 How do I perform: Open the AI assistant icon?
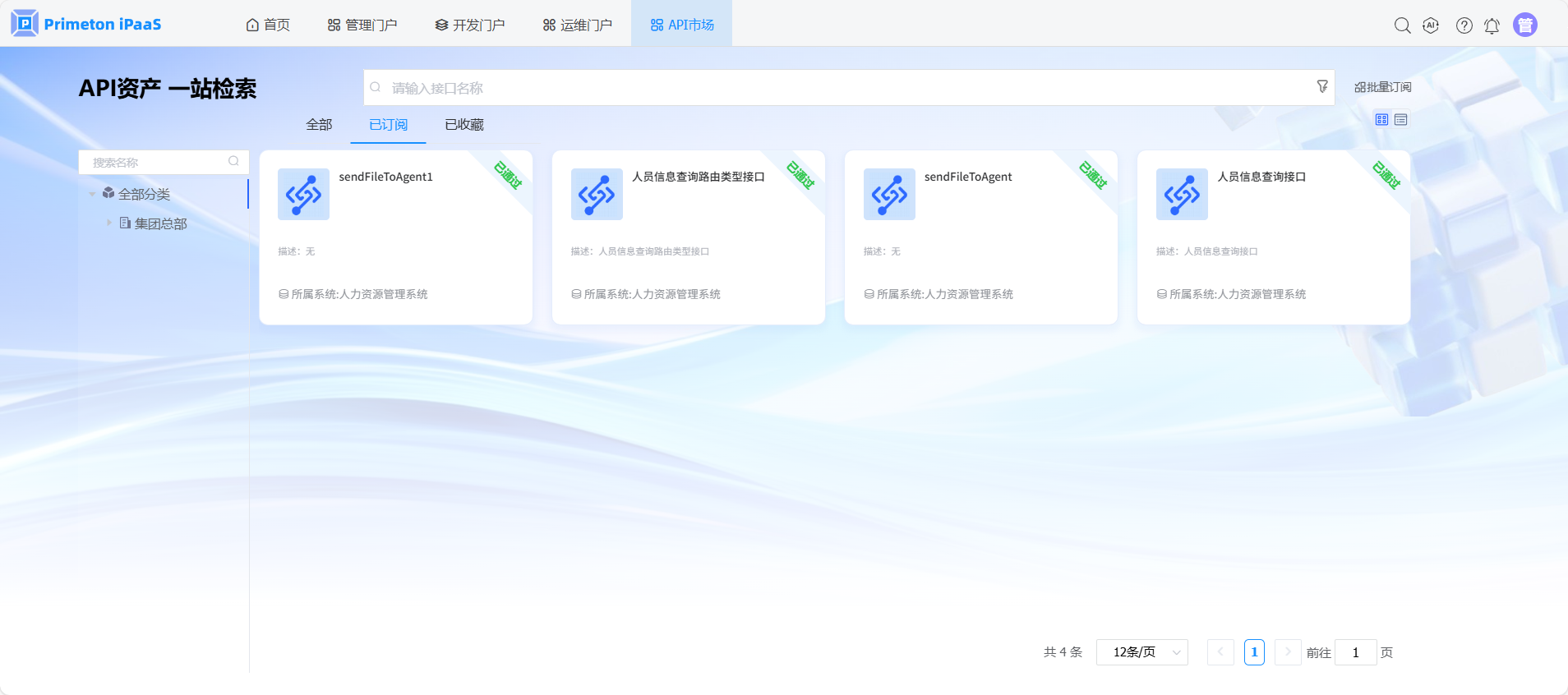(x=1431, y=25)
